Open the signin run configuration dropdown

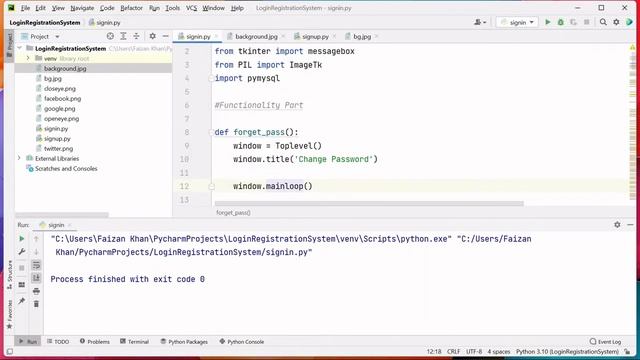[x=517, y=22]
